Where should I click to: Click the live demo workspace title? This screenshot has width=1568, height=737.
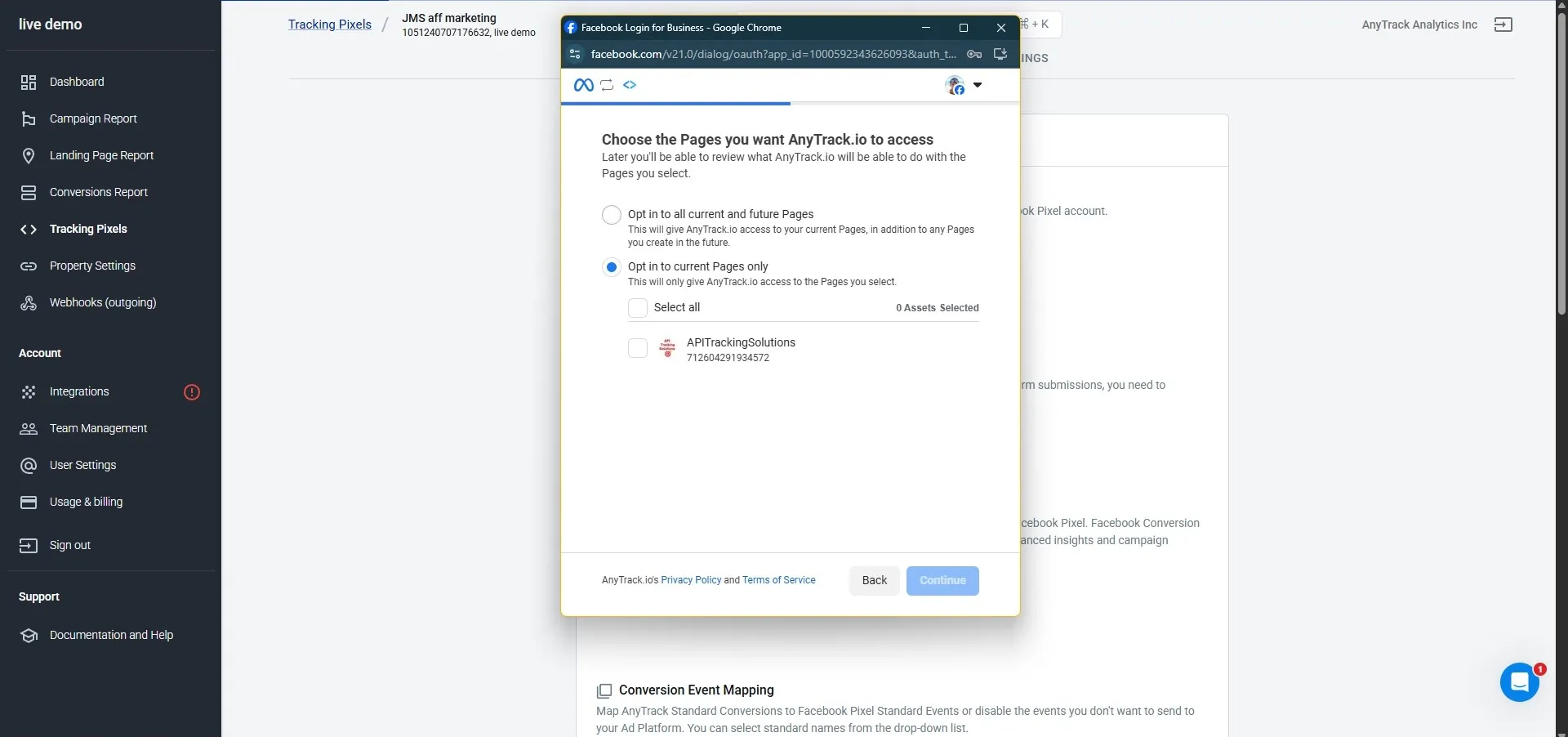point(51,25)
